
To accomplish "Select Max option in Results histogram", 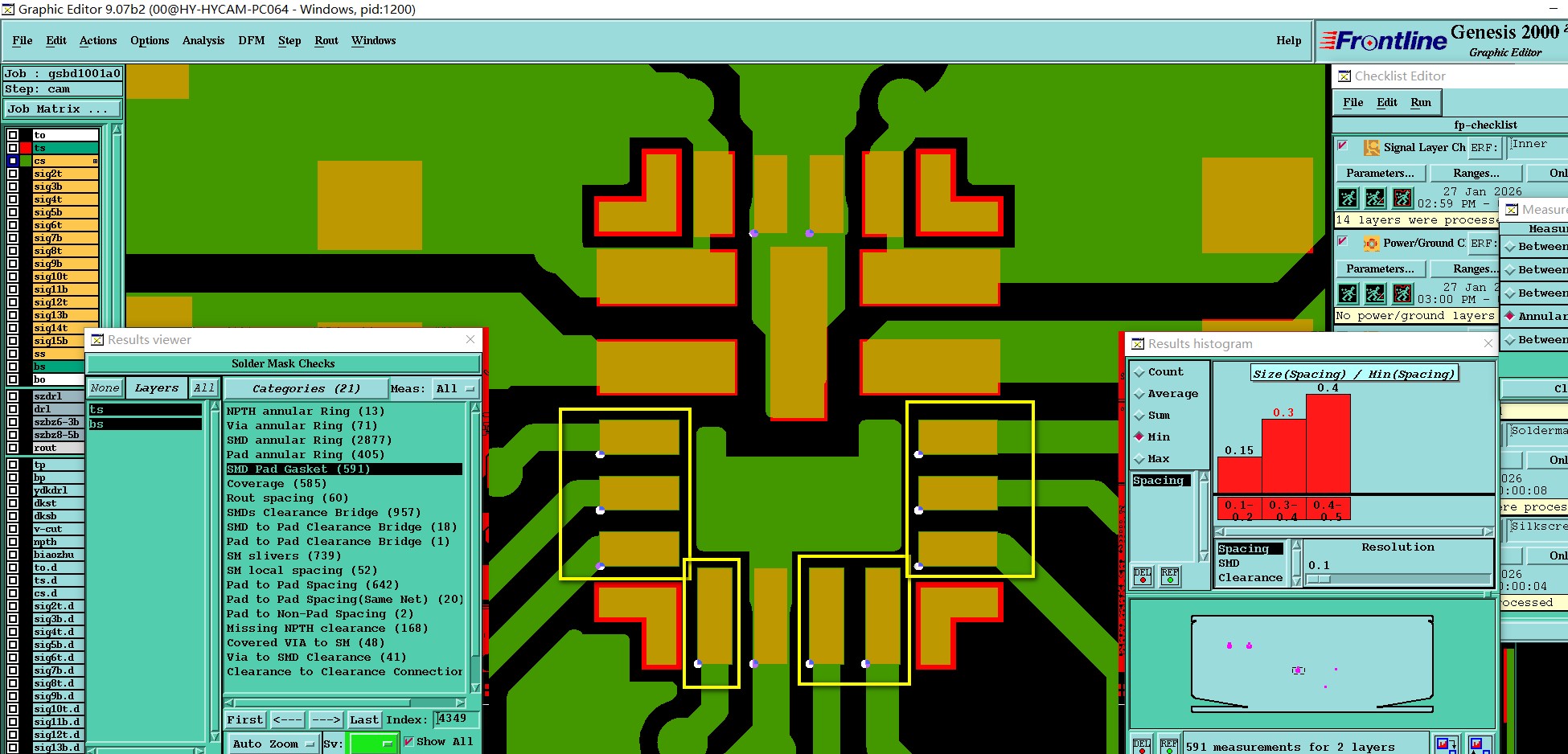I will (x=1152, y=459).
